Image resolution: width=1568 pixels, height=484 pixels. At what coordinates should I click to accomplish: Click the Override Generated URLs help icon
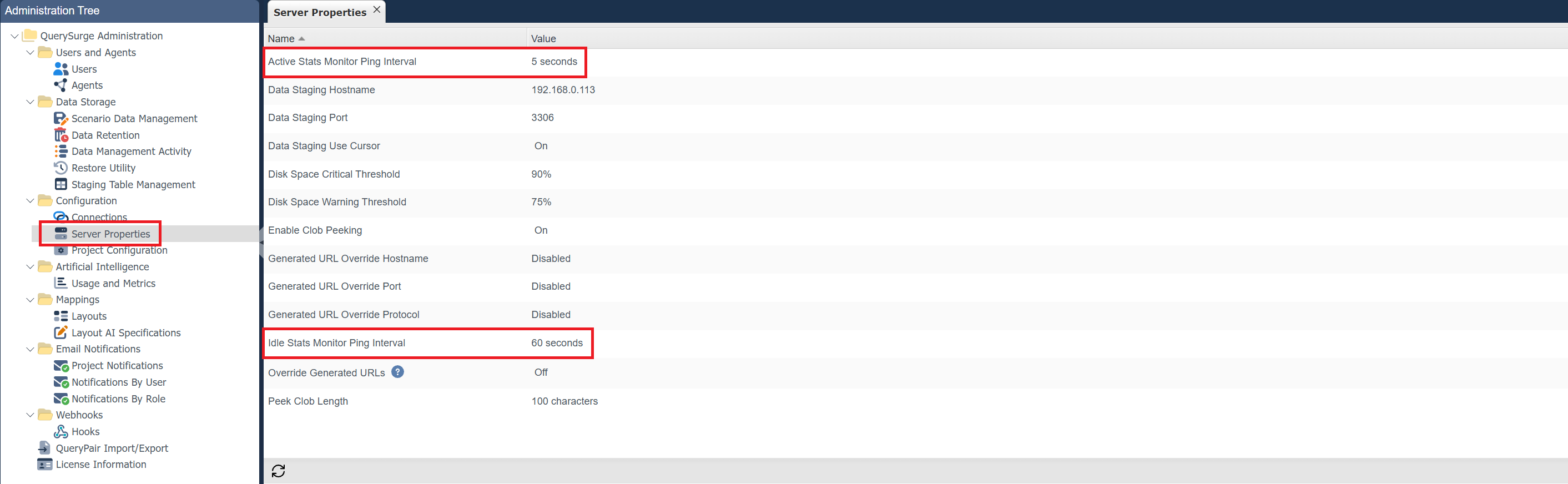pyautogui.click(x=397, y=371)
